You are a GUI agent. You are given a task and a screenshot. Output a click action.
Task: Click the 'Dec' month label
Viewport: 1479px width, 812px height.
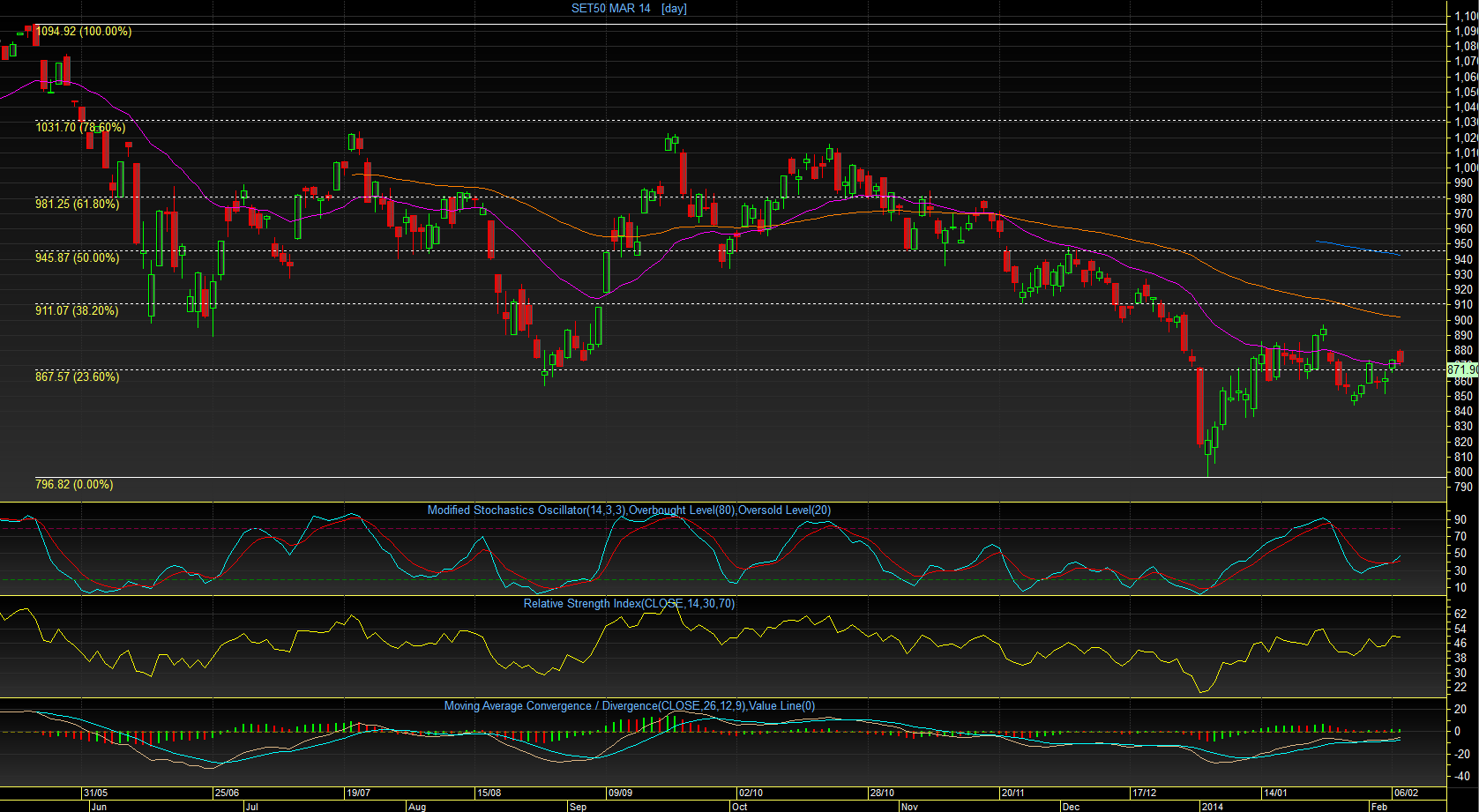(1071, 807)
